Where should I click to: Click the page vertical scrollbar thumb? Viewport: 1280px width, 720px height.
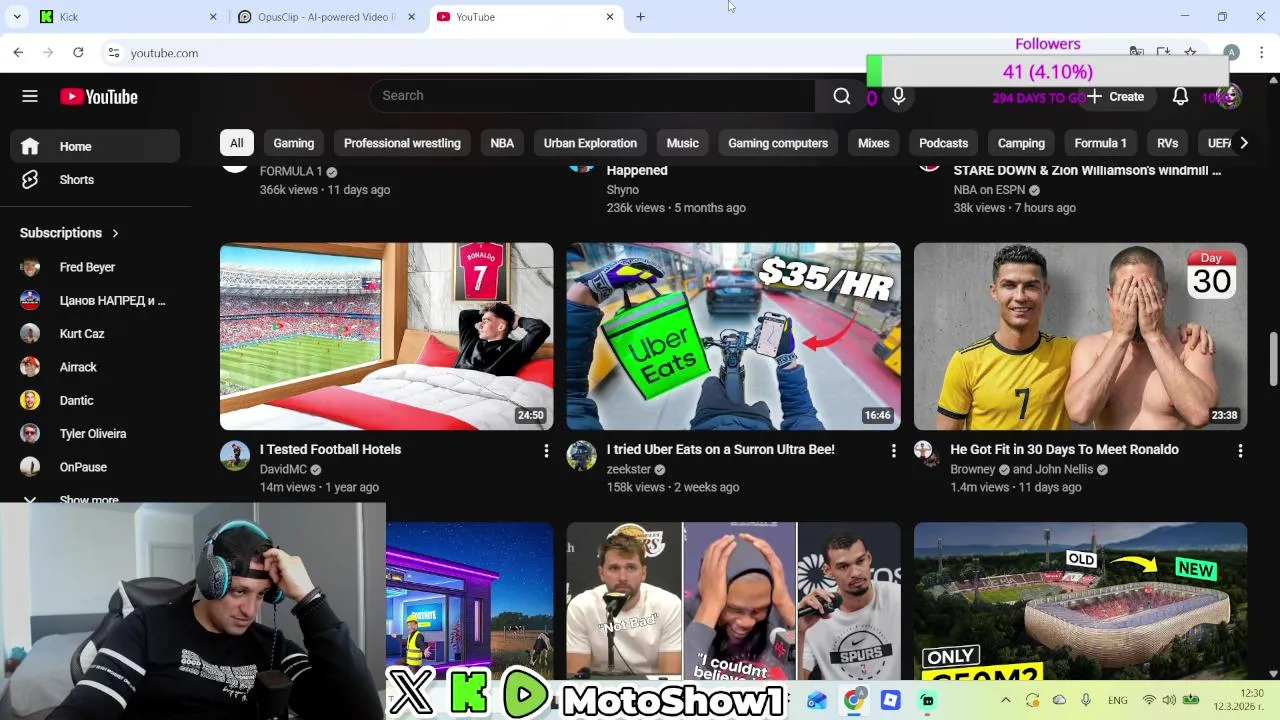(1273, 357)
